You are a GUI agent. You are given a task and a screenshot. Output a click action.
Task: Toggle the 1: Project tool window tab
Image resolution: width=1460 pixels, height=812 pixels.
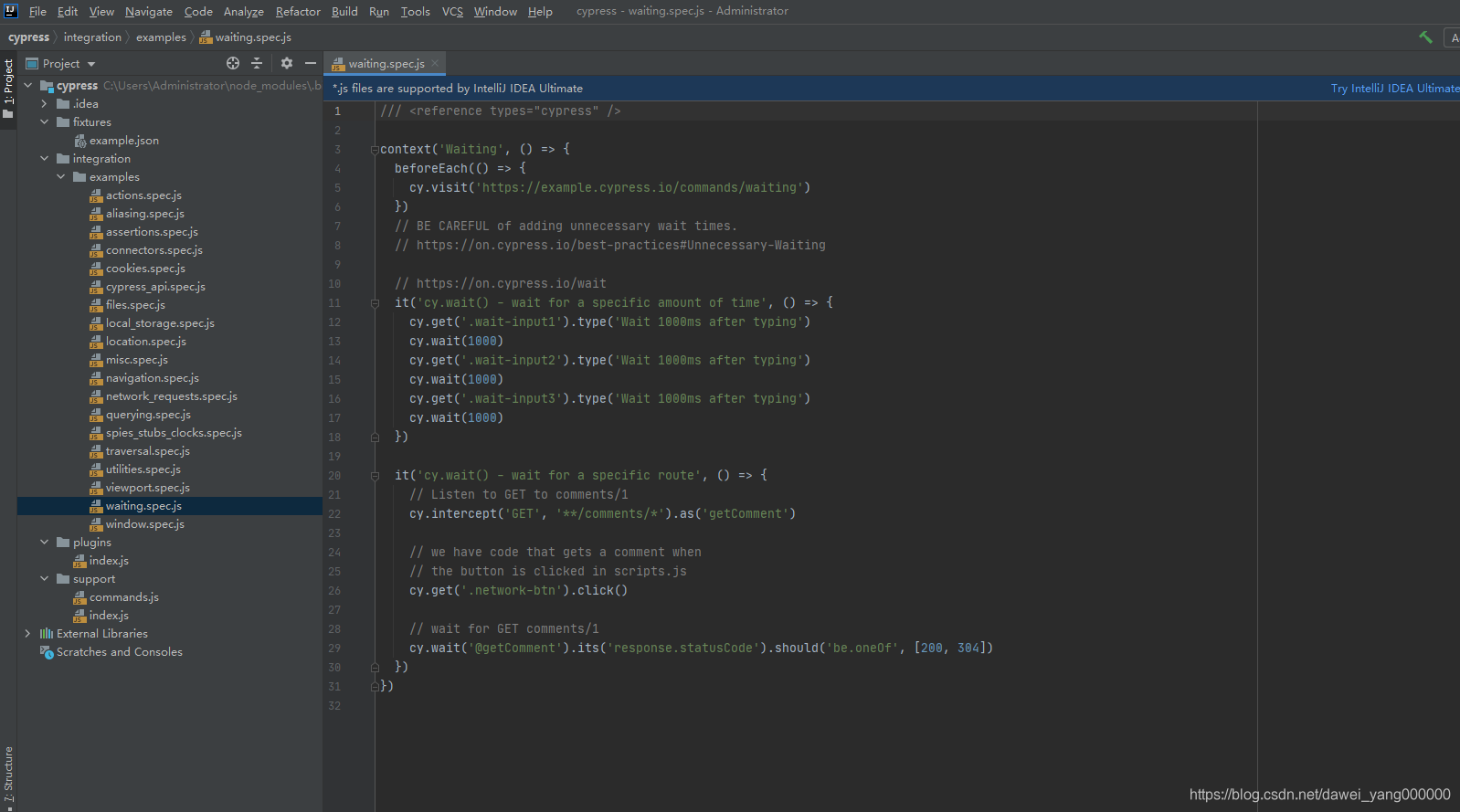click(8, 90)
